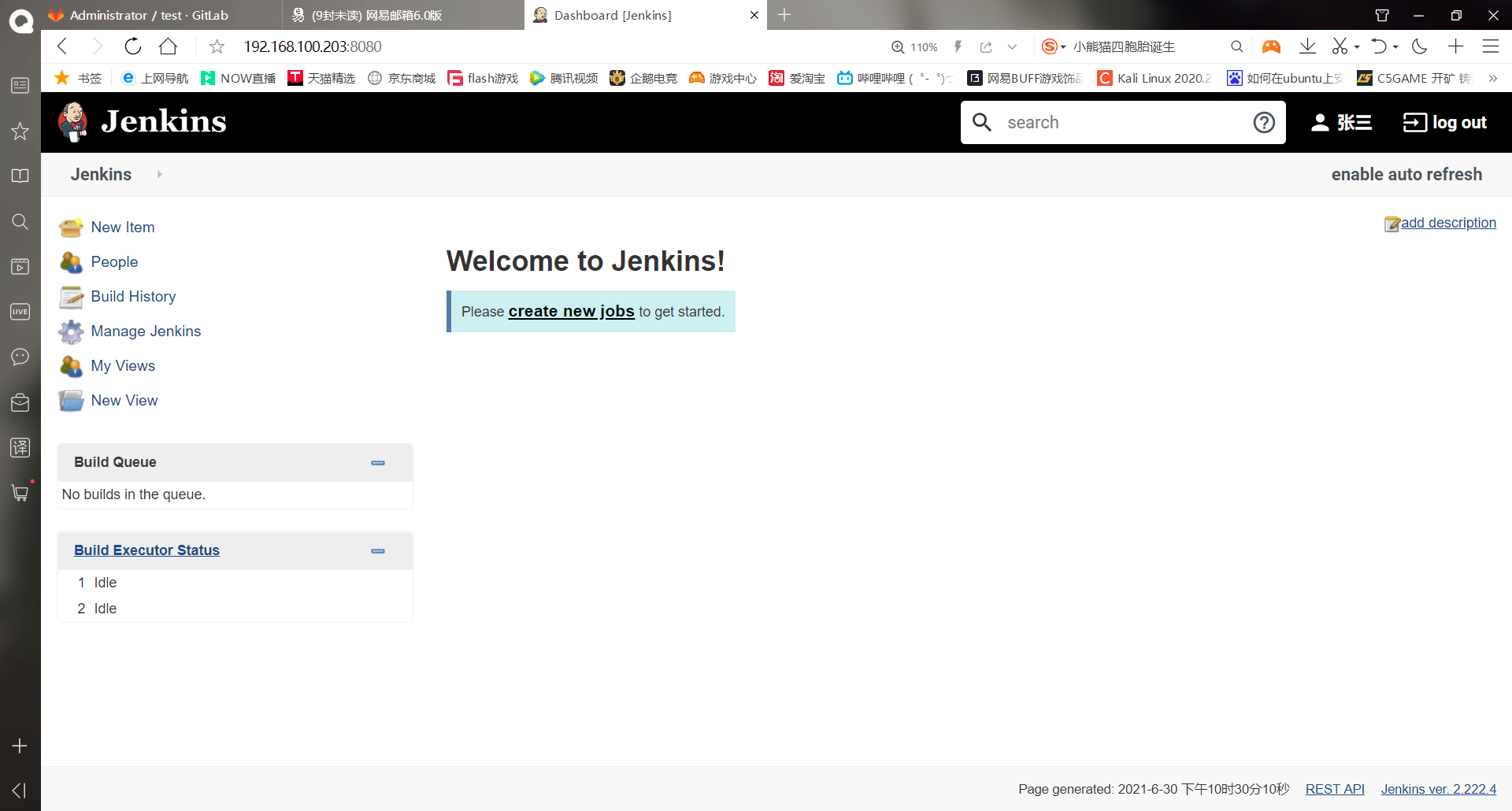Adjust the 110% page zoom control
The width and height of the screenshot is (1512, 811).
pos(913,46)
